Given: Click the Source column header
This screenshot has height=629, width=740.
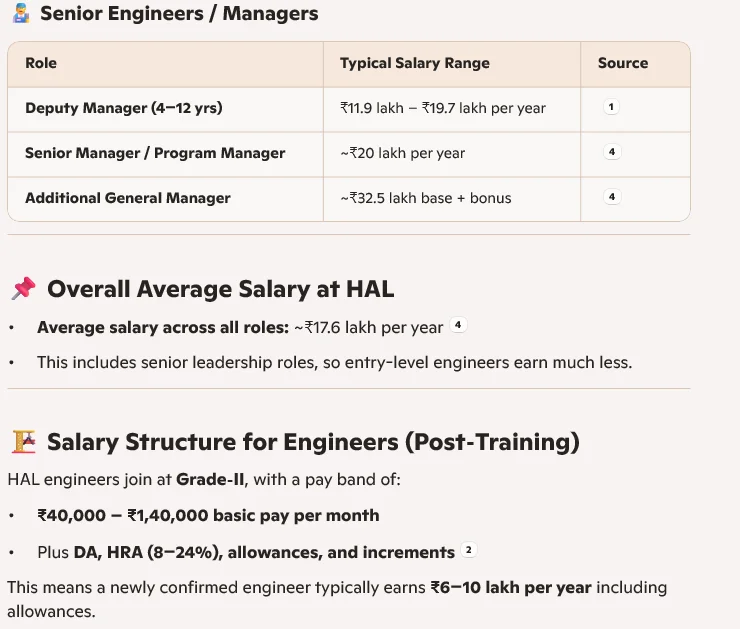Looking at the screenshot, I should pyautogui.click(x=623, y=63).
